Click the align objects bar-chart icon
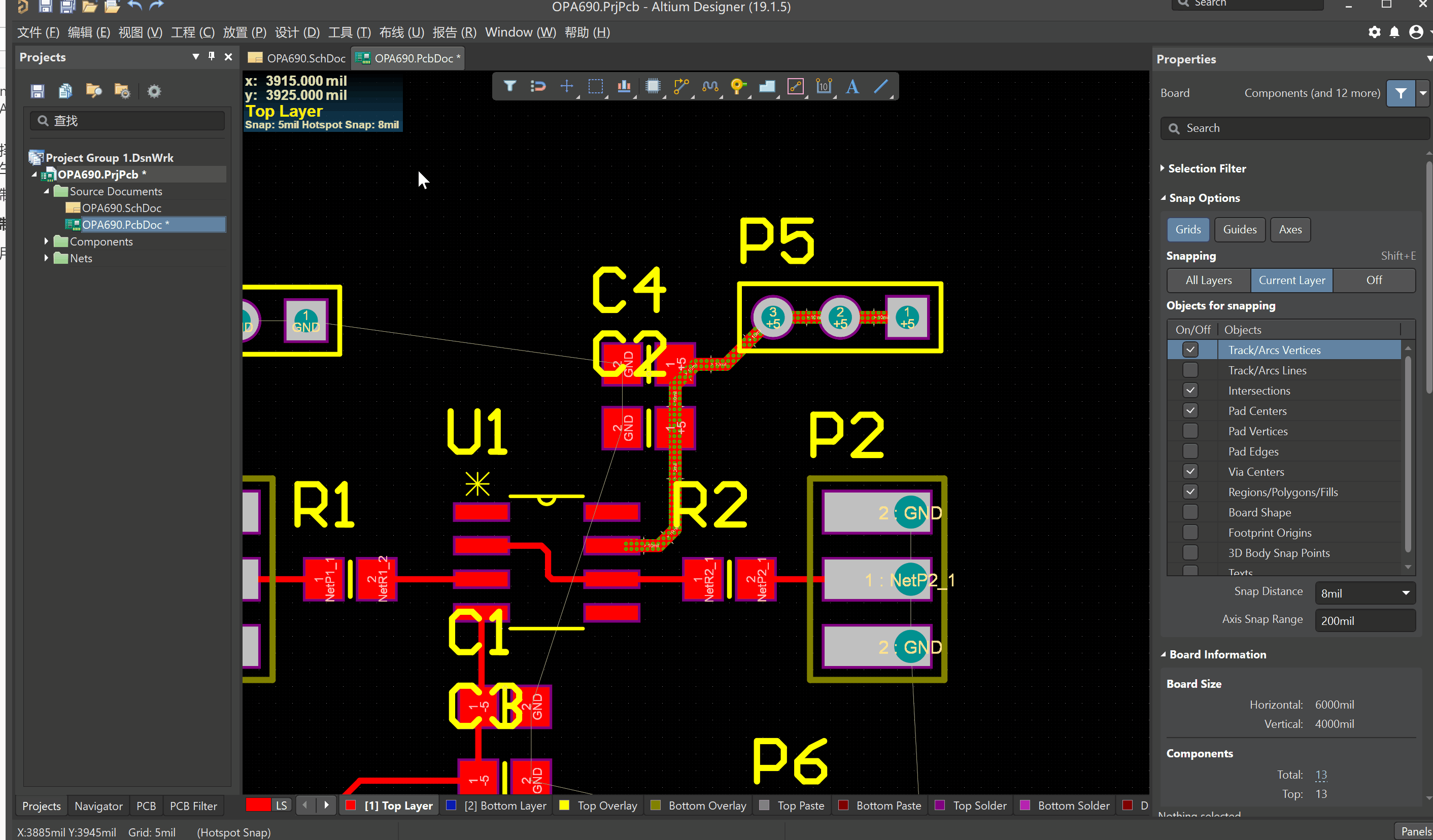 pos(624,86)
